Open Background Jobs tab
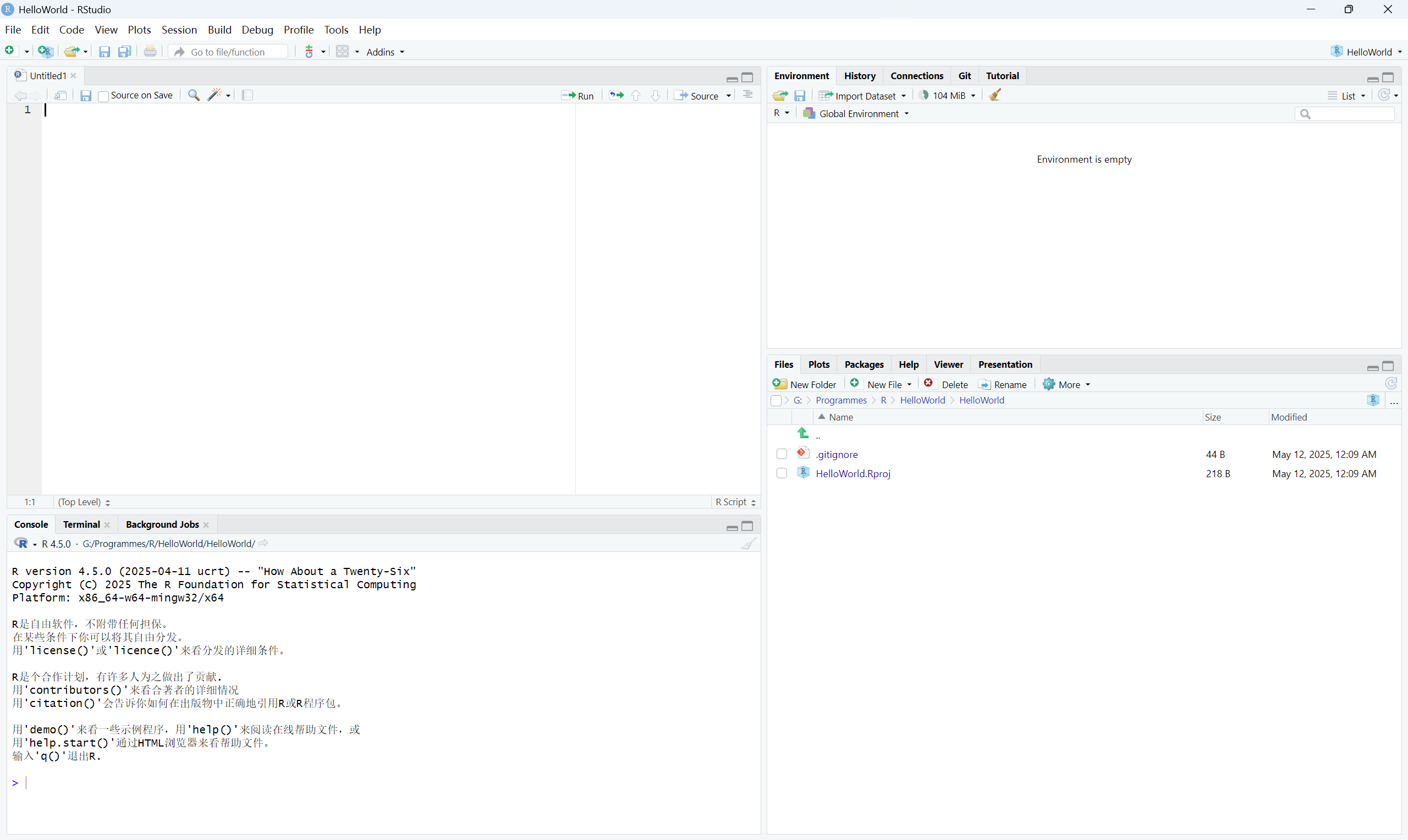 (x=162, y=524)
